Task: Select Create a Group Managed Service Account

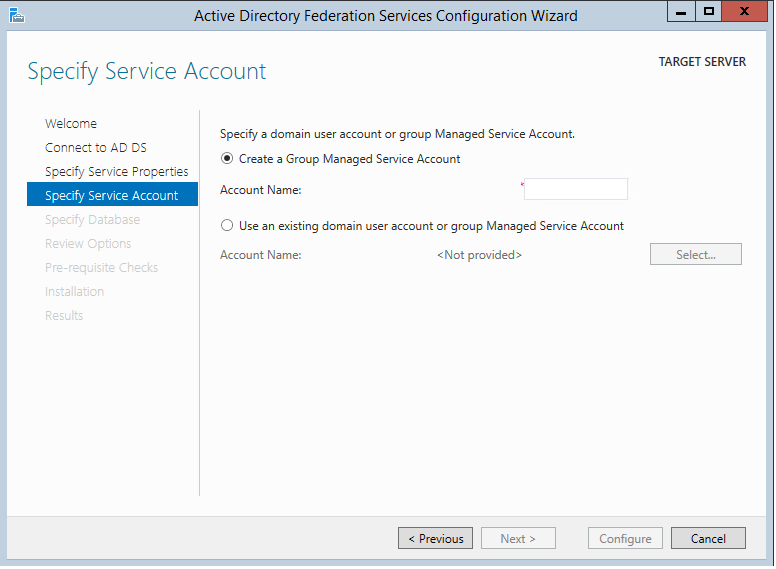Action: click(227, 159)
